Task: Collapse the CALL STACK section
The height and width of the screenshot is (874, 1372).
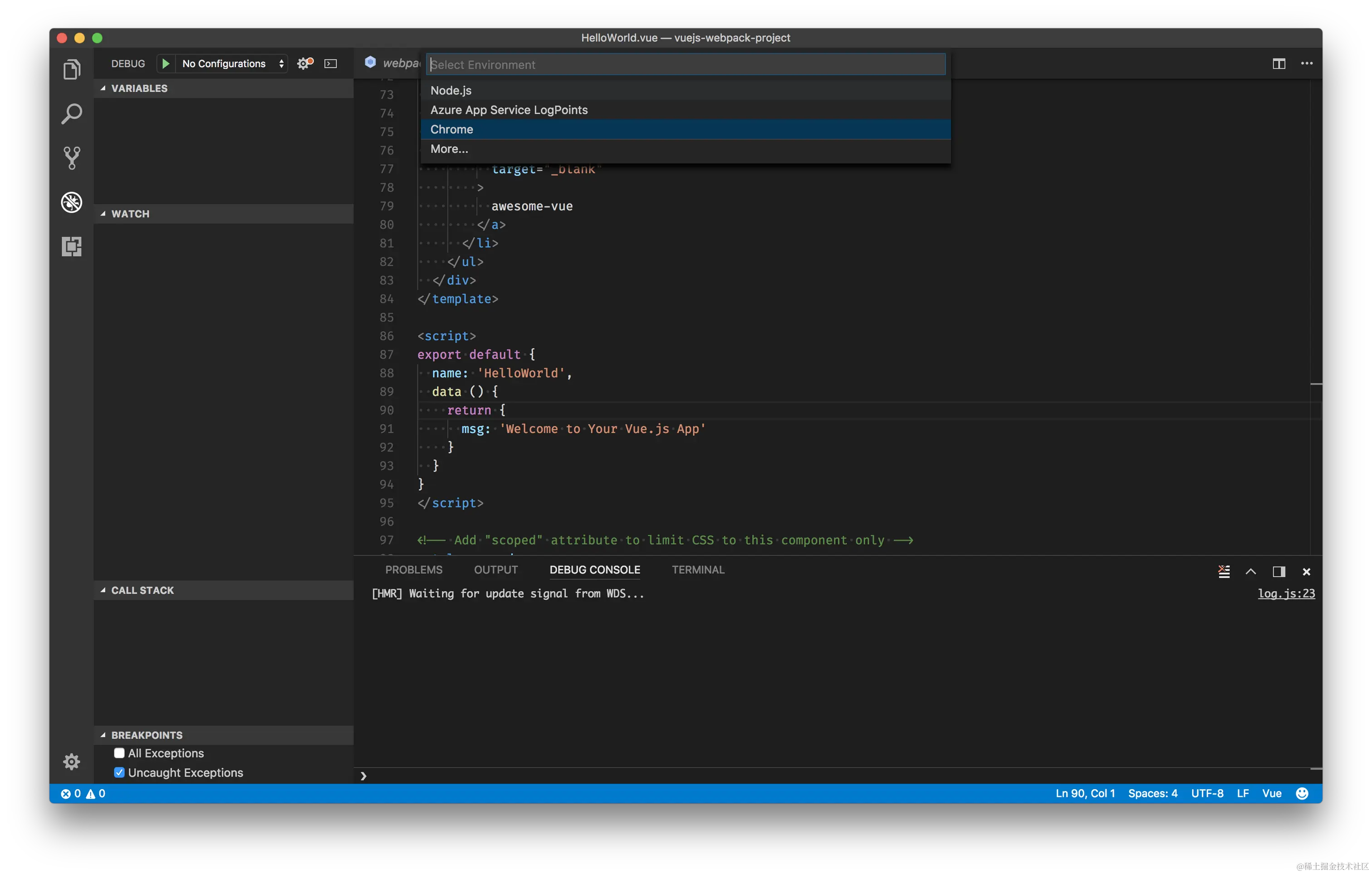Action: pos(142,590)
